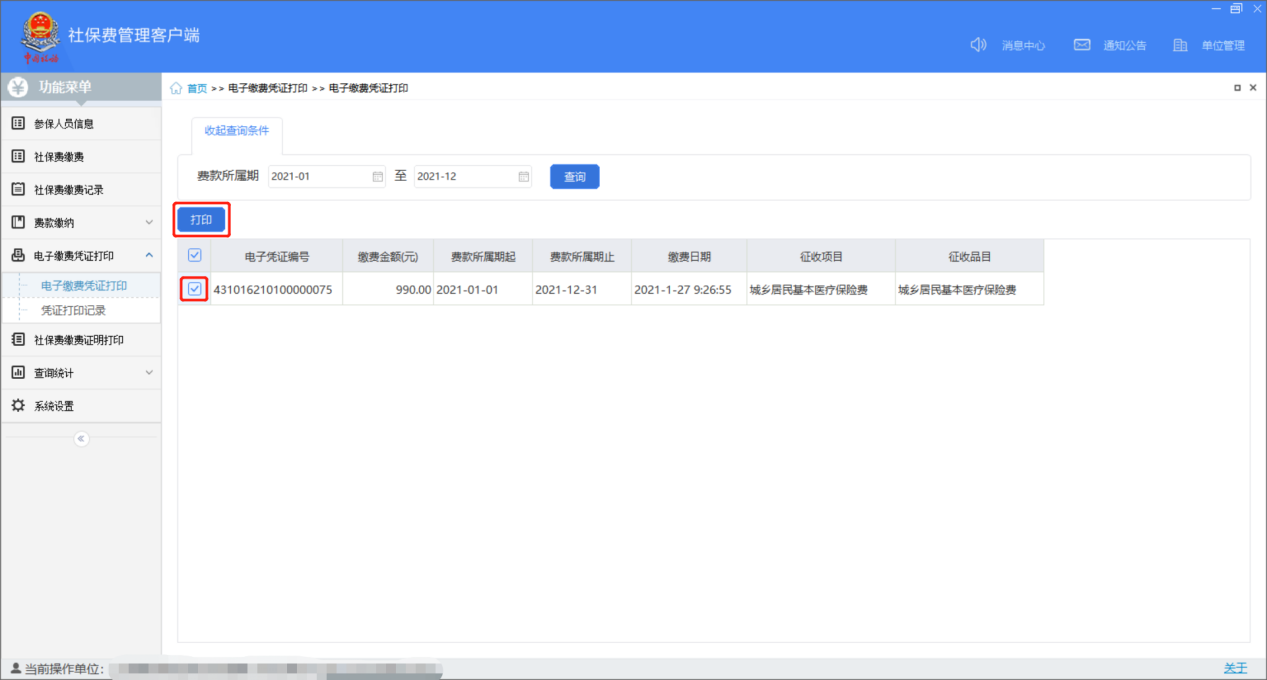Screen dimensions: 1267x680
Task: Click the 通知公告 envelope icon
Action: point(1081,45)
